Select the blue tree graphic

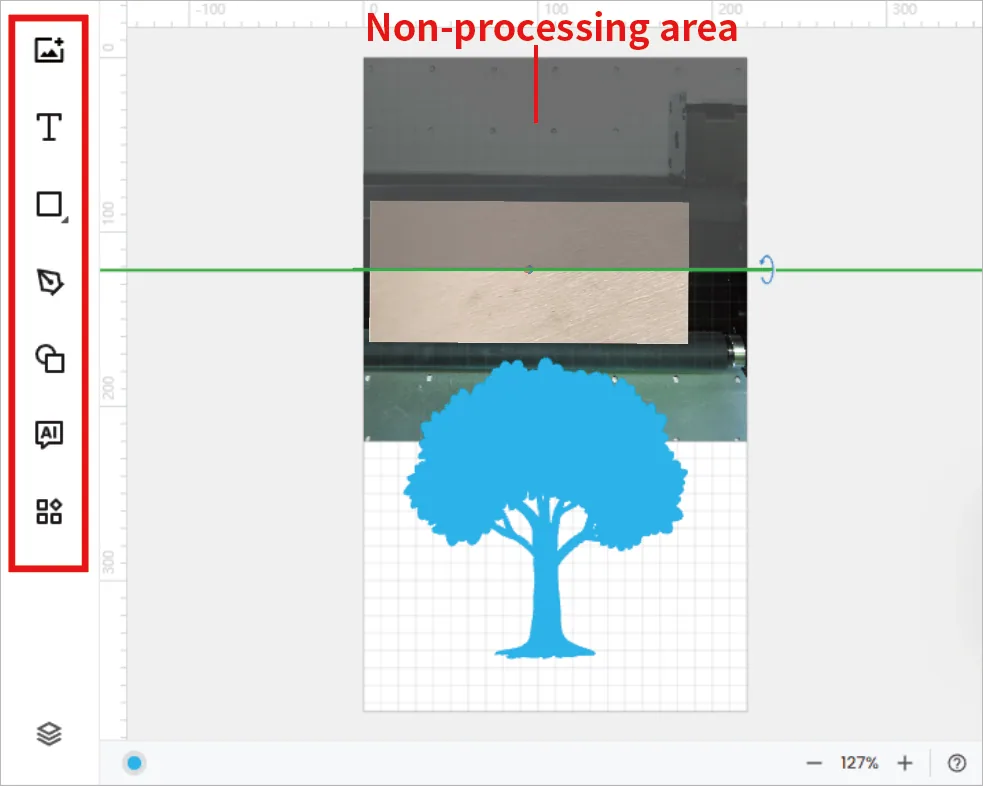pos(545,508)
